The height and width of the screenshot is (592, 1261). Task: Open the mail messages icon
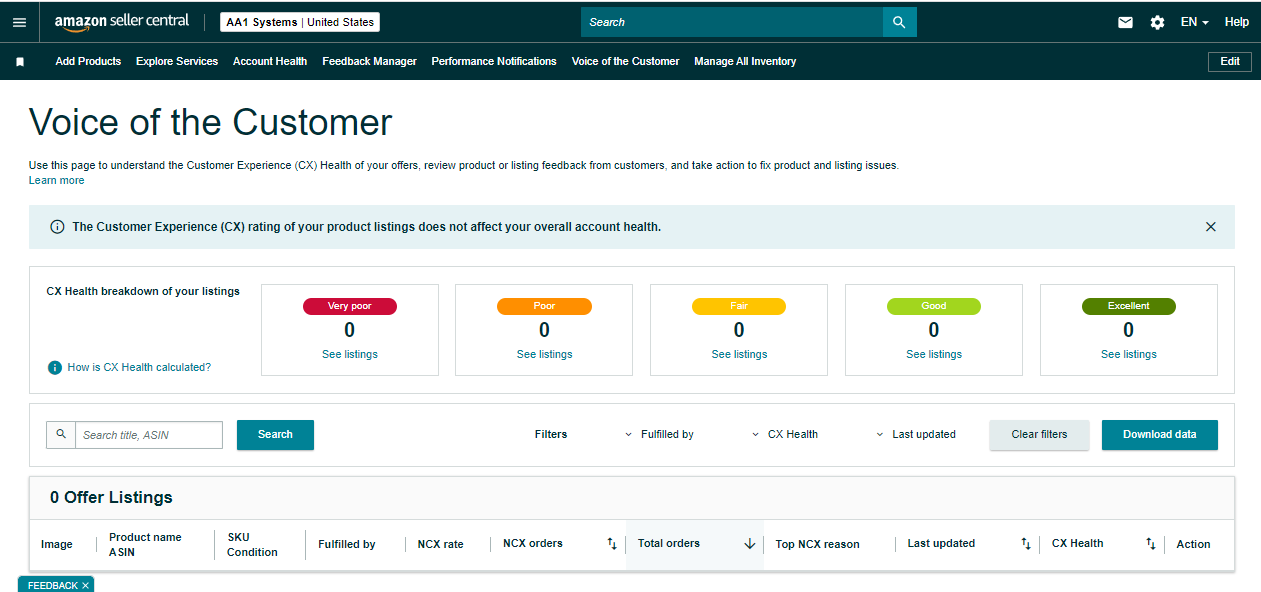click(x=1125, y=22)
